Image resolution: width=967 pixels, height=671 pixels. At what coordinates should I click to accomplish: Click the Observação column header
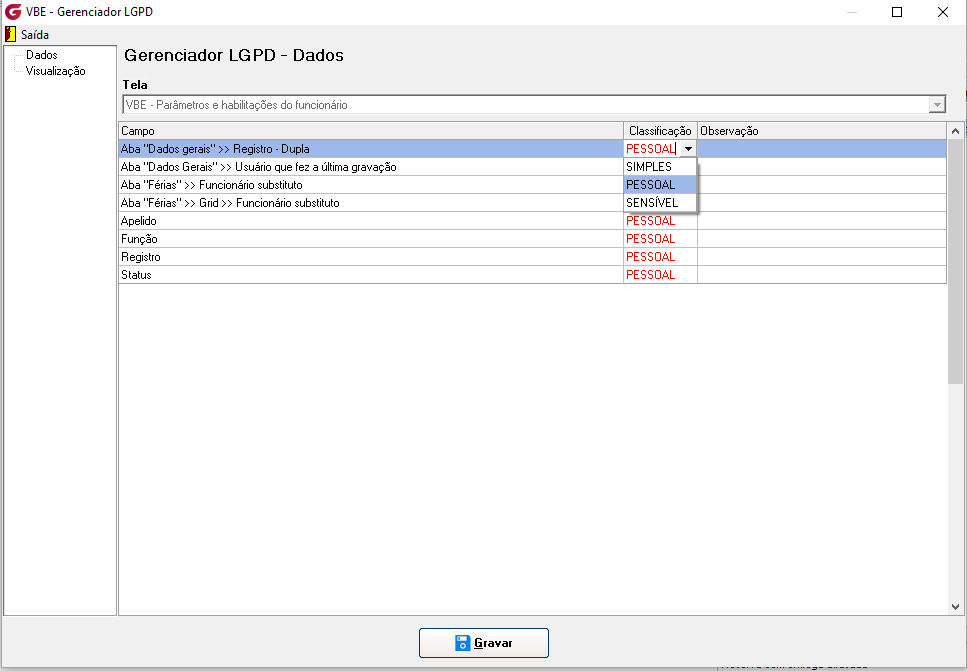click(x=821, y=131)
